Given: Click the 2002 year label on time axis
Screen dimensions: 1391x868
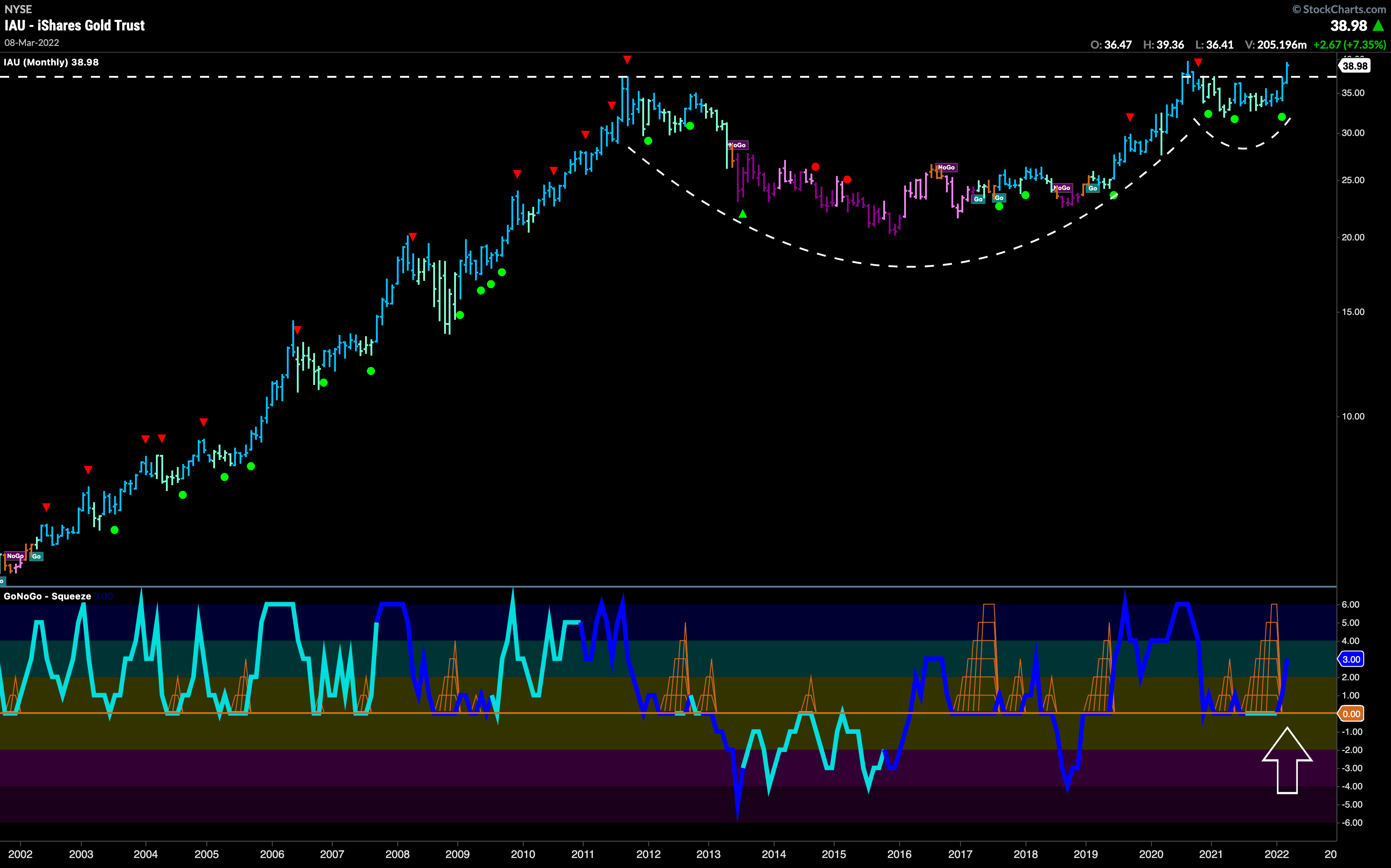Looking at the screenshot, I should tap(20, 854).
